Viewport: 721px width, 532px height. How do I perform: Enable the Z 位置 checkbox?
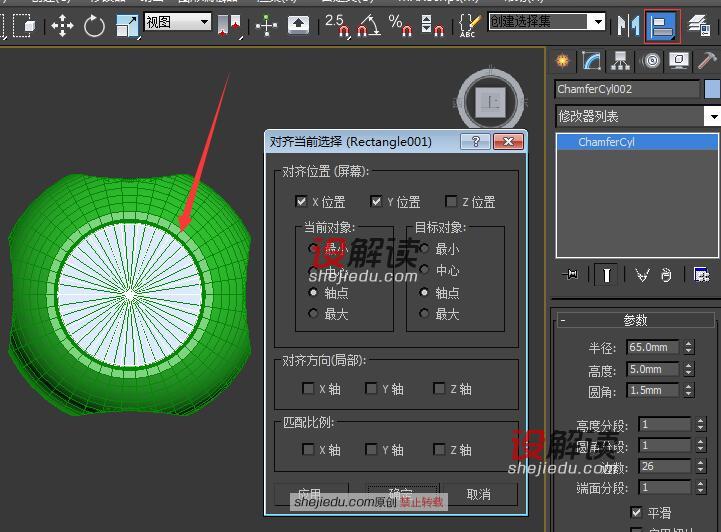451,201
